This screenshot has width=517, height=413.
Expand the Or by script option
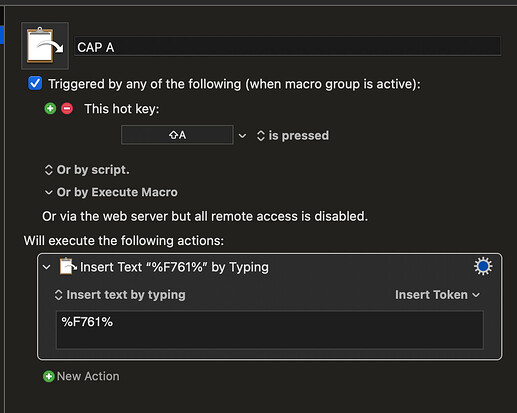(87, 170)
